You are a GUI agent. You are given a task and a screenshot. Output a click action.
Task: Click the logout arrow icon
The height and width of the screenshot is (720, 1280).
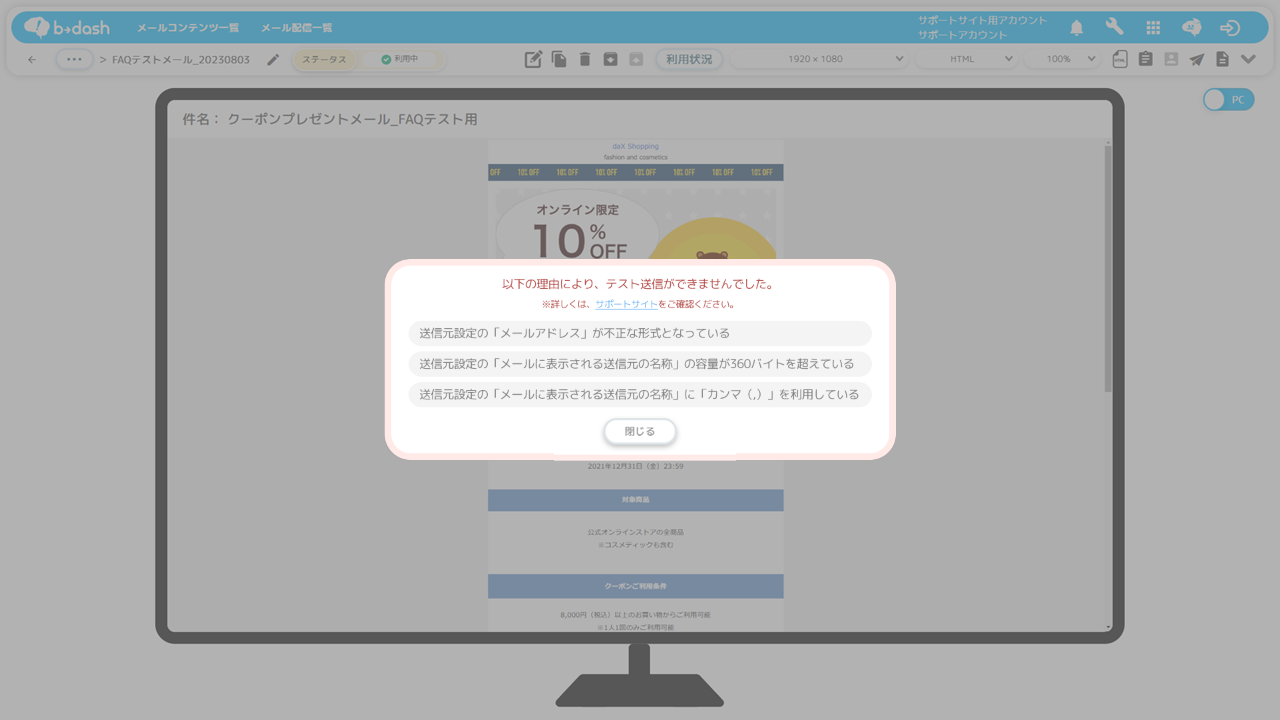(x=1230, y=28)
